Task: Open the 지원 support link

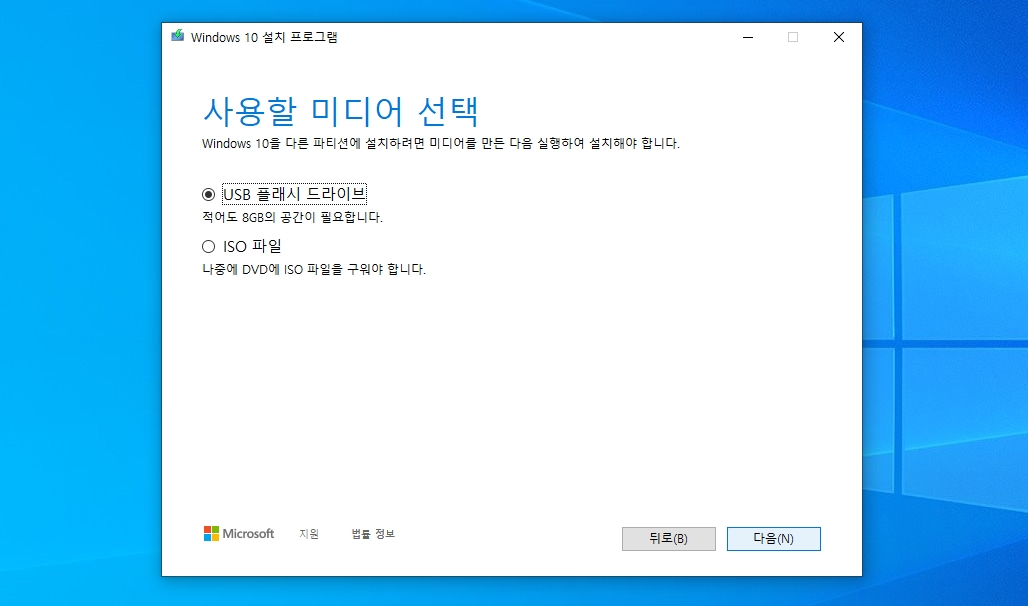Action: pos(309,534)
